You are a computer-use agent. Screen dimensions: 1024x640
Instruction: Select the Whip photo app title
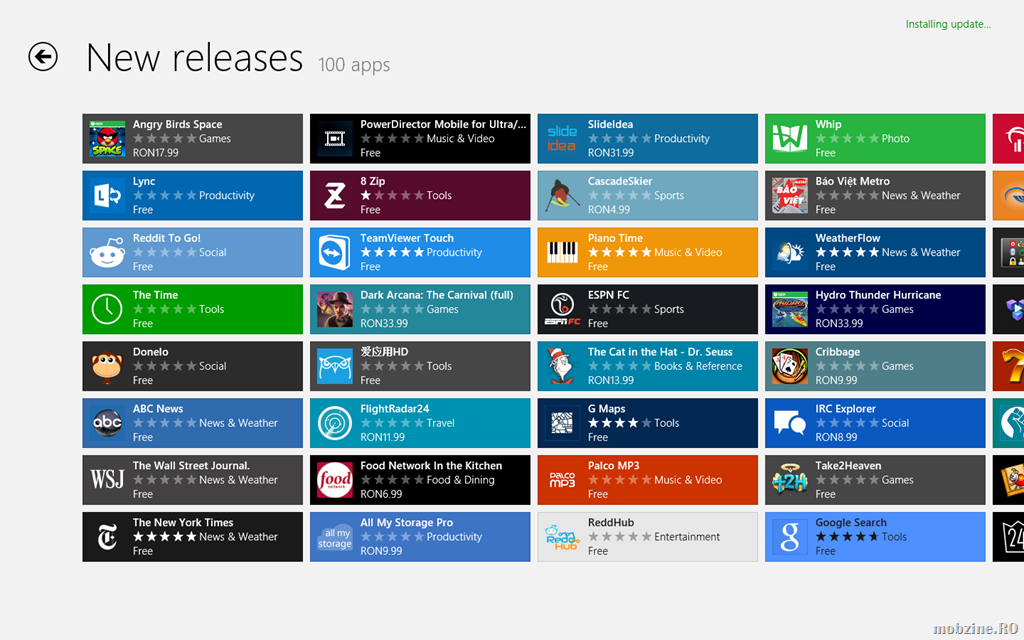(x=828, y=124)
